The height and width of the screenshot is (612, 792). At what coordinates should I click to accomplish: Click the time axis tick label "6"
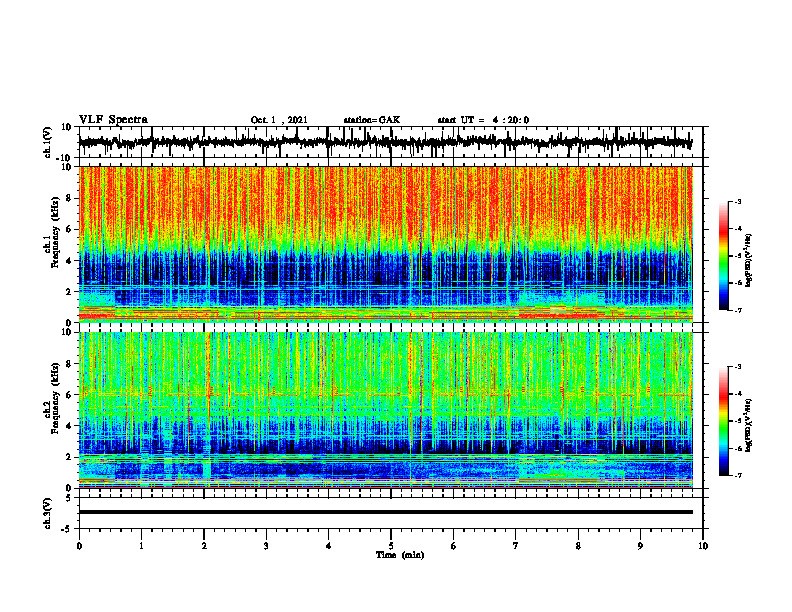coord(454,546)
